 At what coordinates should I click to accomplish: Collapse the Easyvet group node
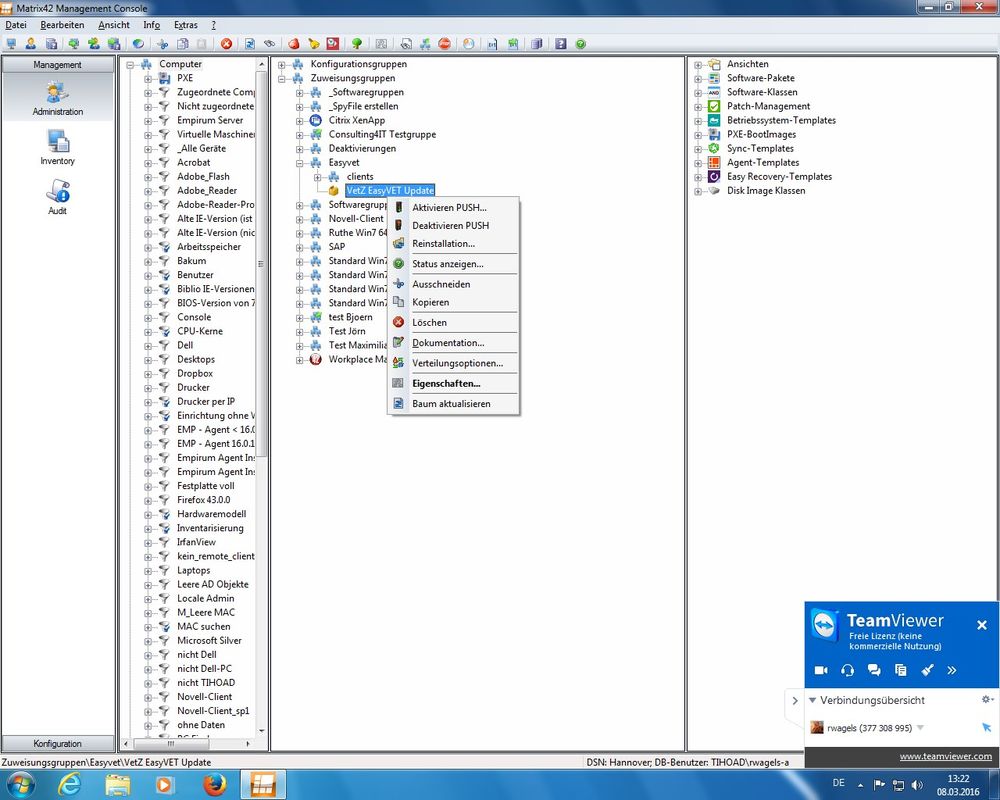[301, 162]
